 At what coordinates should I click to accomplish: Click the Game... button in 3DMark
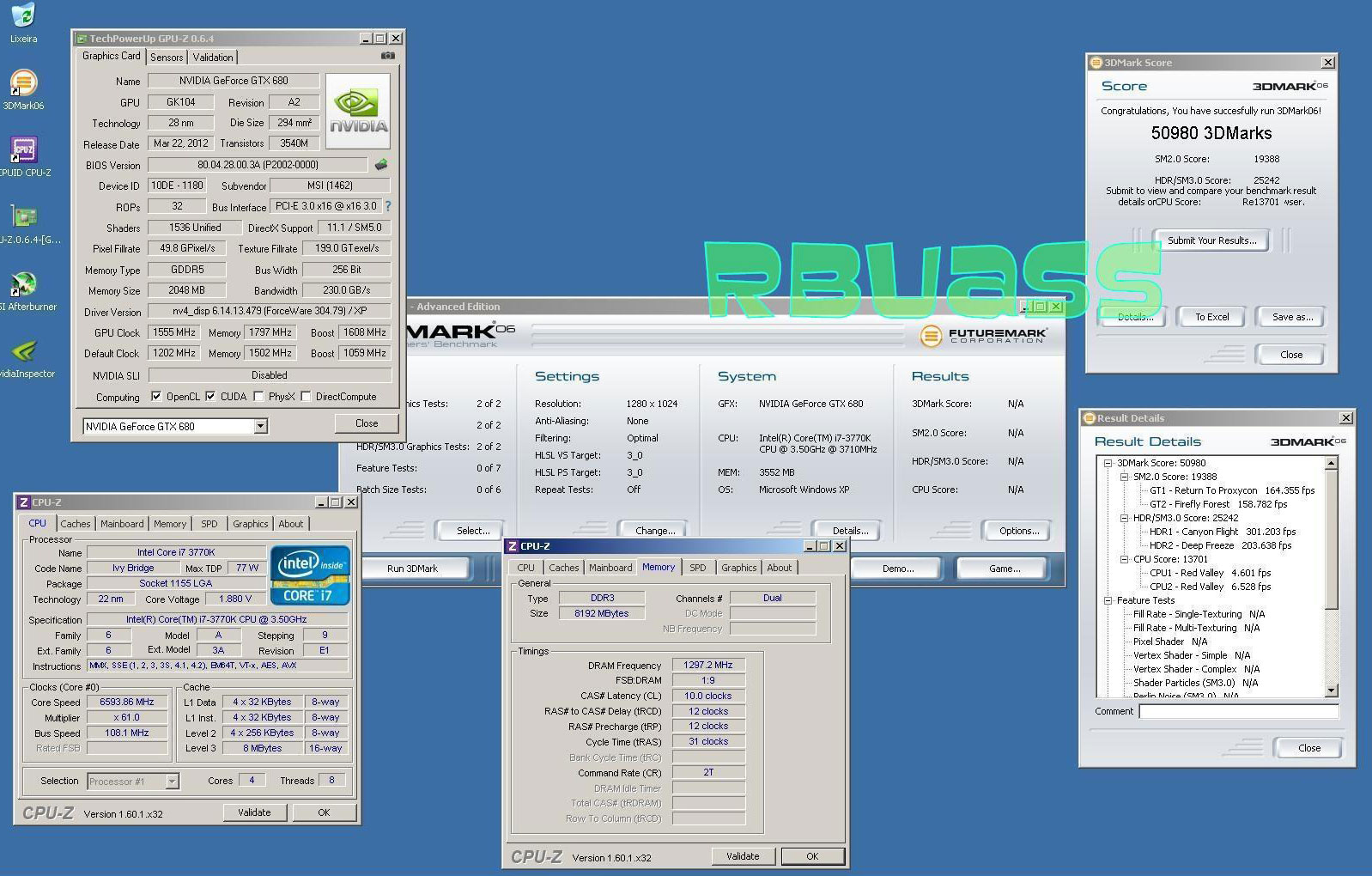point(1005,569)
